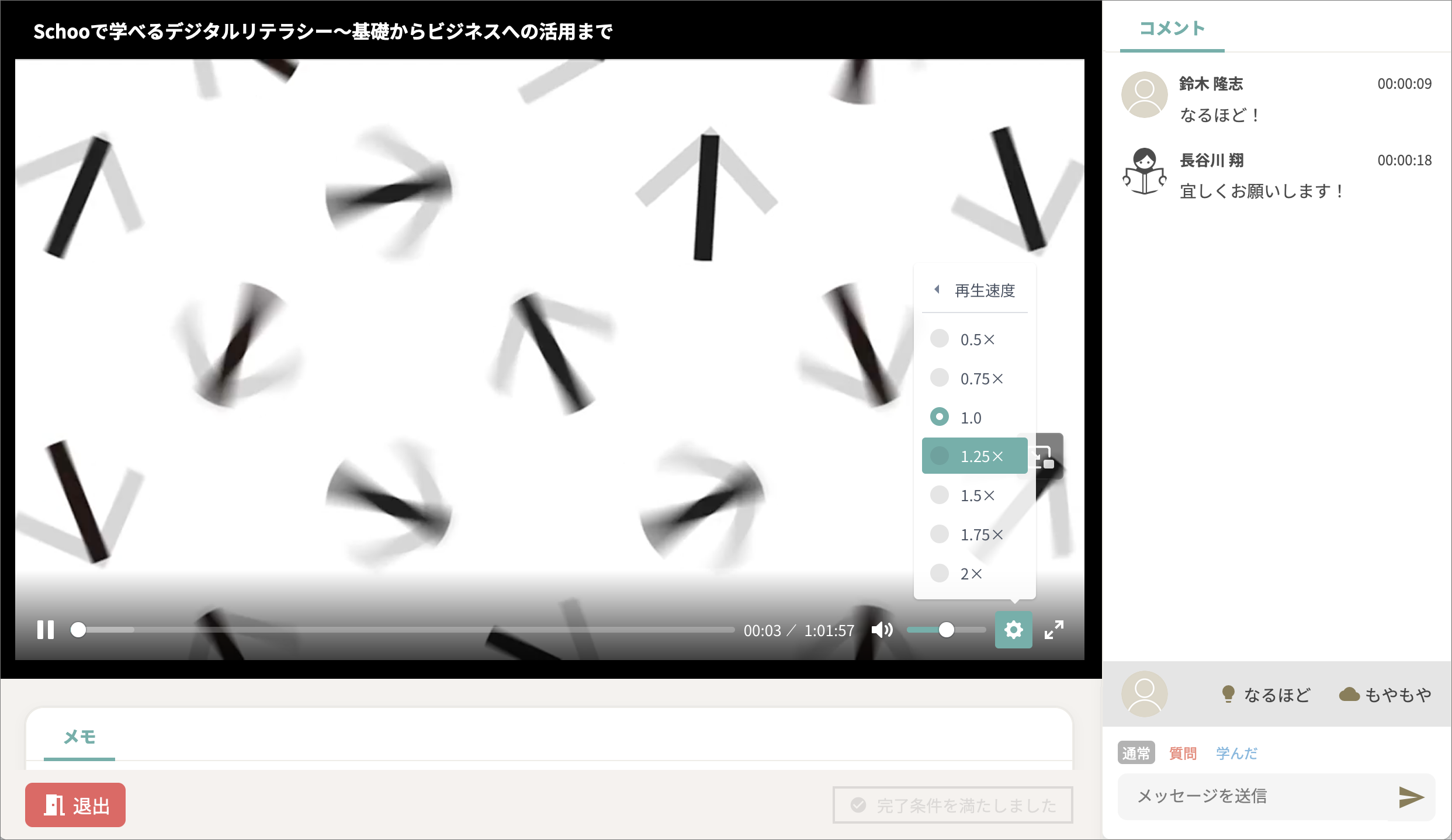The image size is (1452, 840).
Task: Click the 00:00:18 comment timestamp
Action: (1405, 161)
